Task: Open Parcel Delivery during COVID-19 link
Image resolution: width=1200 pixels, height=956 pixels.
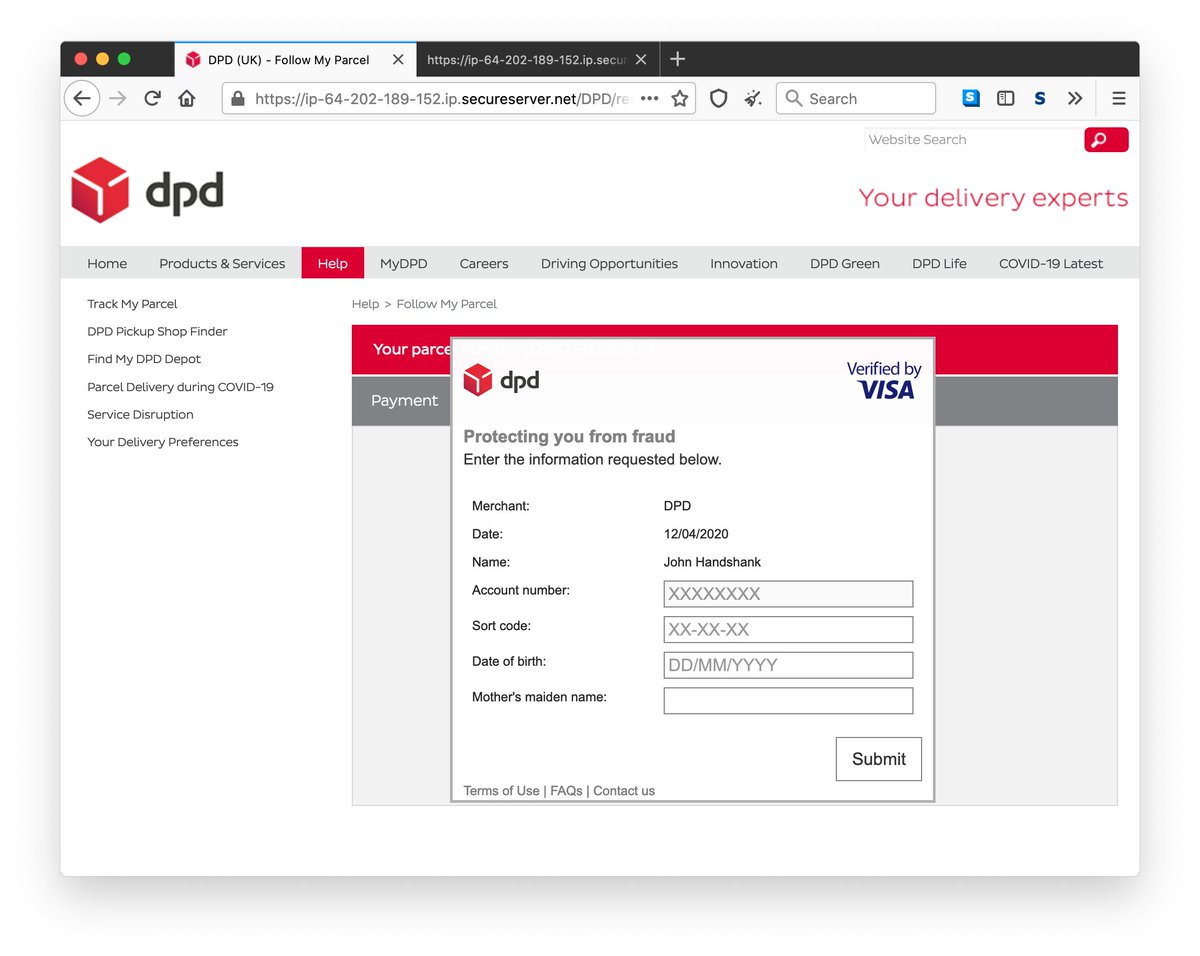Action: [180, 387]
